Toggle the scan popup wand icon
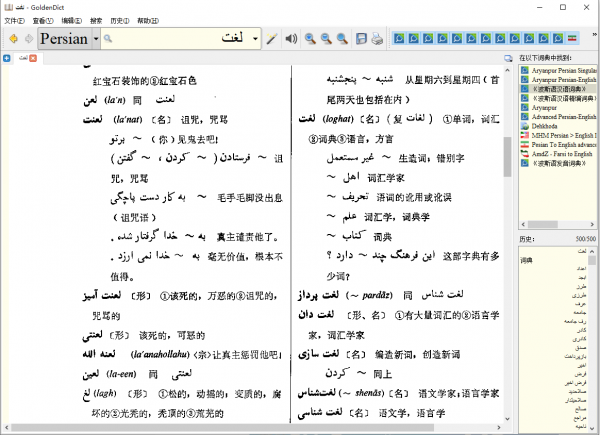Viewport: 600px width, 435px height. click(272, 39)
